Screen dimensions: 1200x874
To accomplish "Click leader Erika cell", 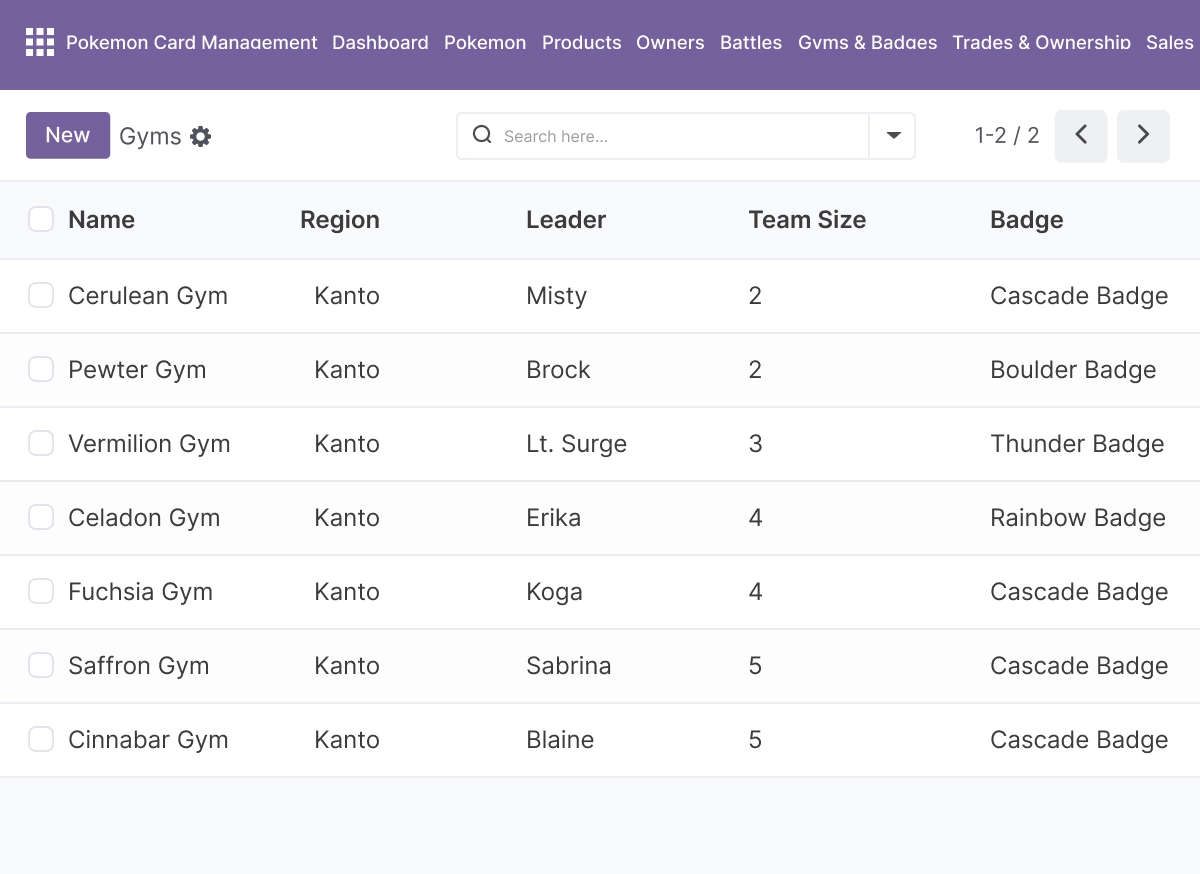I will (x=553, y=518).
